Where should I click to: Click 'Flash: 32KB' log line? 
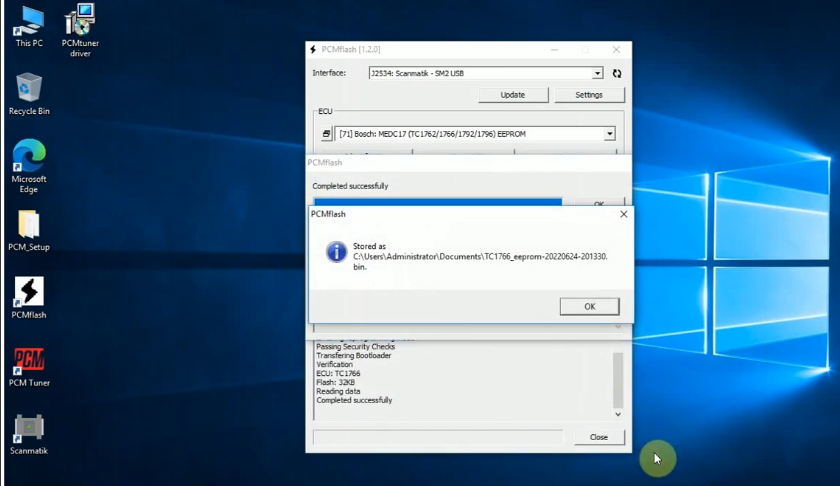(335, 382)
